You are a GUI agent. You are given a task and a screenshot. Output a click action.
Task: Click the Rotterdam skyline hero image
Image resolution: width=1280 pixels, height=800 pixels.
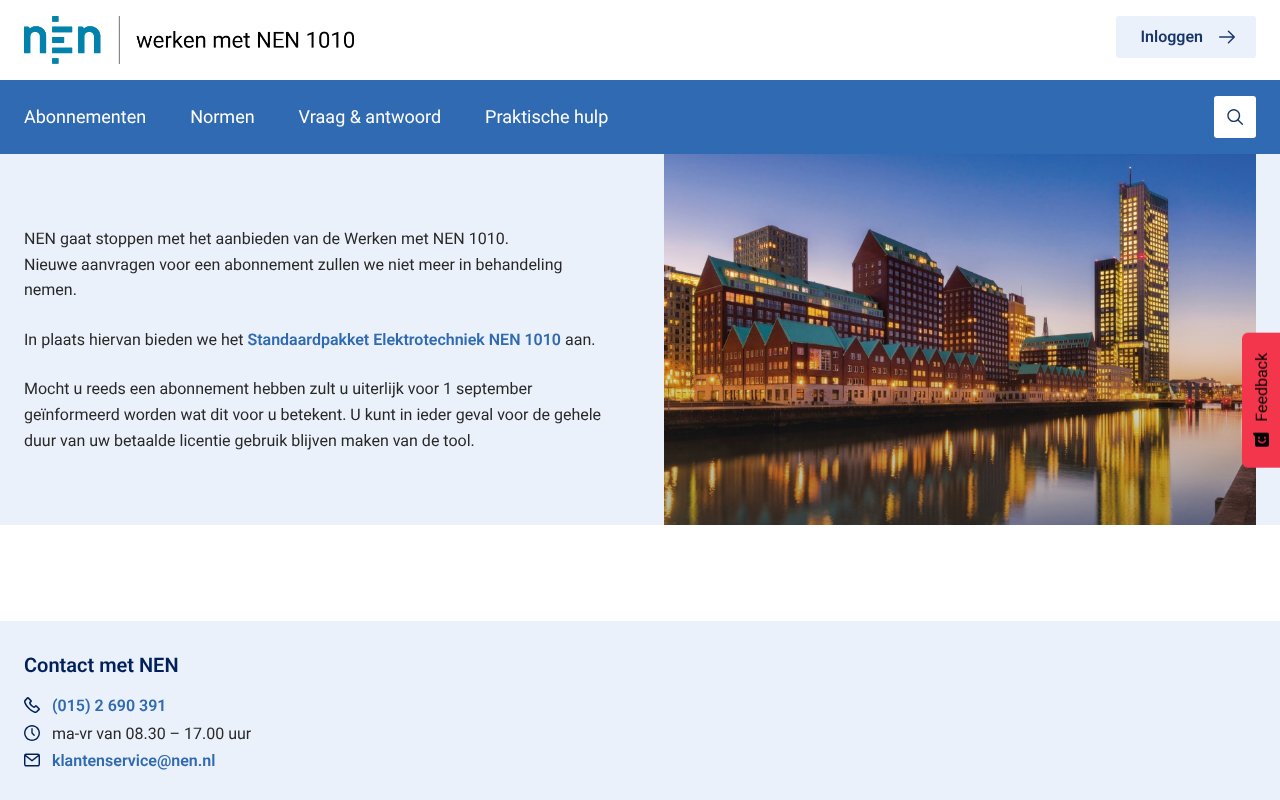click(x=960, y=340)
